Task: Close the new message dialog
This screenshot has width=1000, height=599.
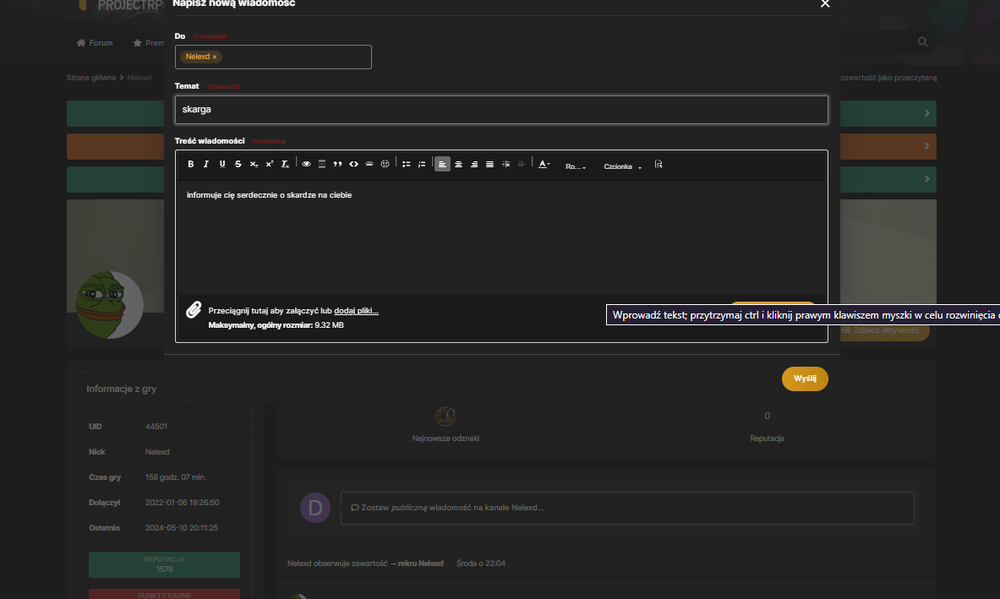Action: [825, 4]
